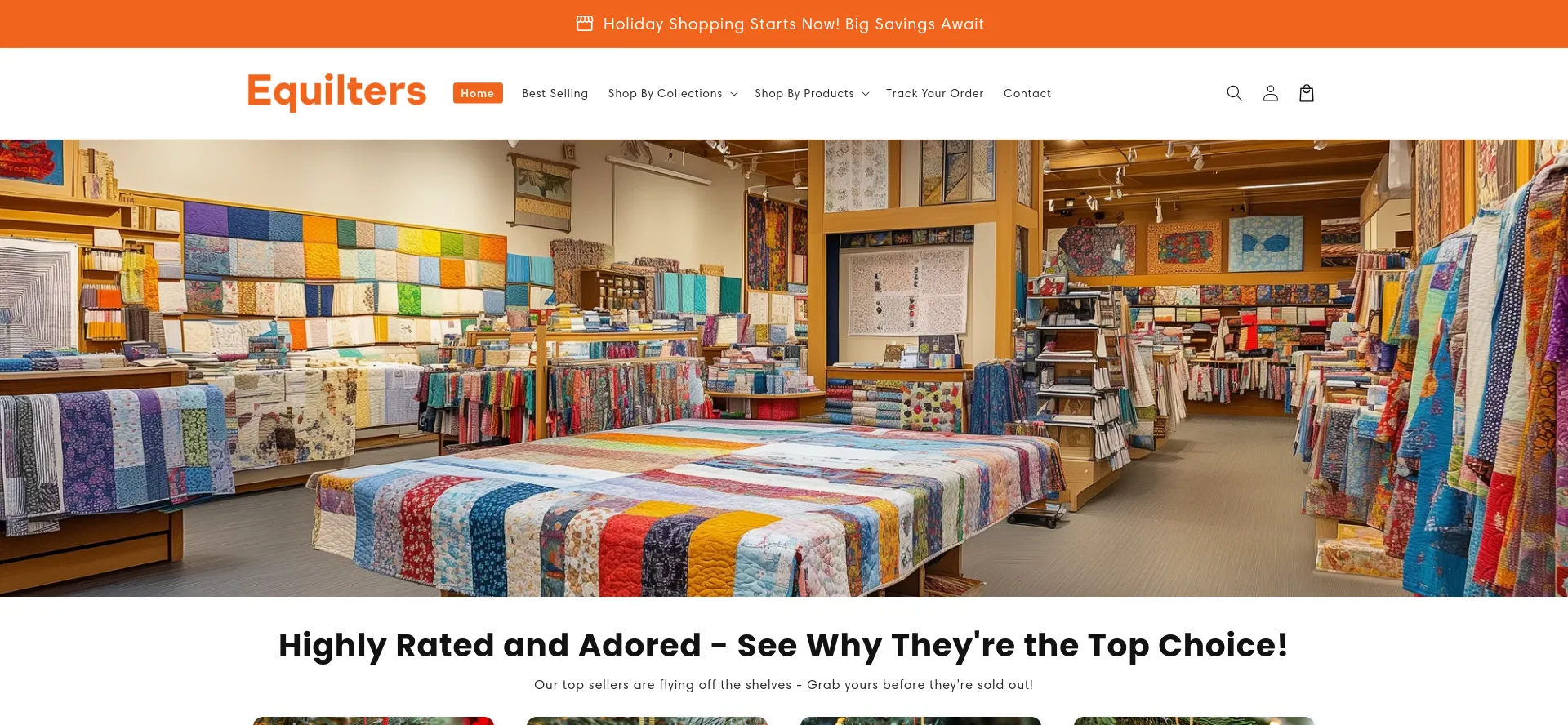The height and width of the screenshot is (725, 1568).
Task: Open the first top seller product thumbnail
Action: pos(373,721)
